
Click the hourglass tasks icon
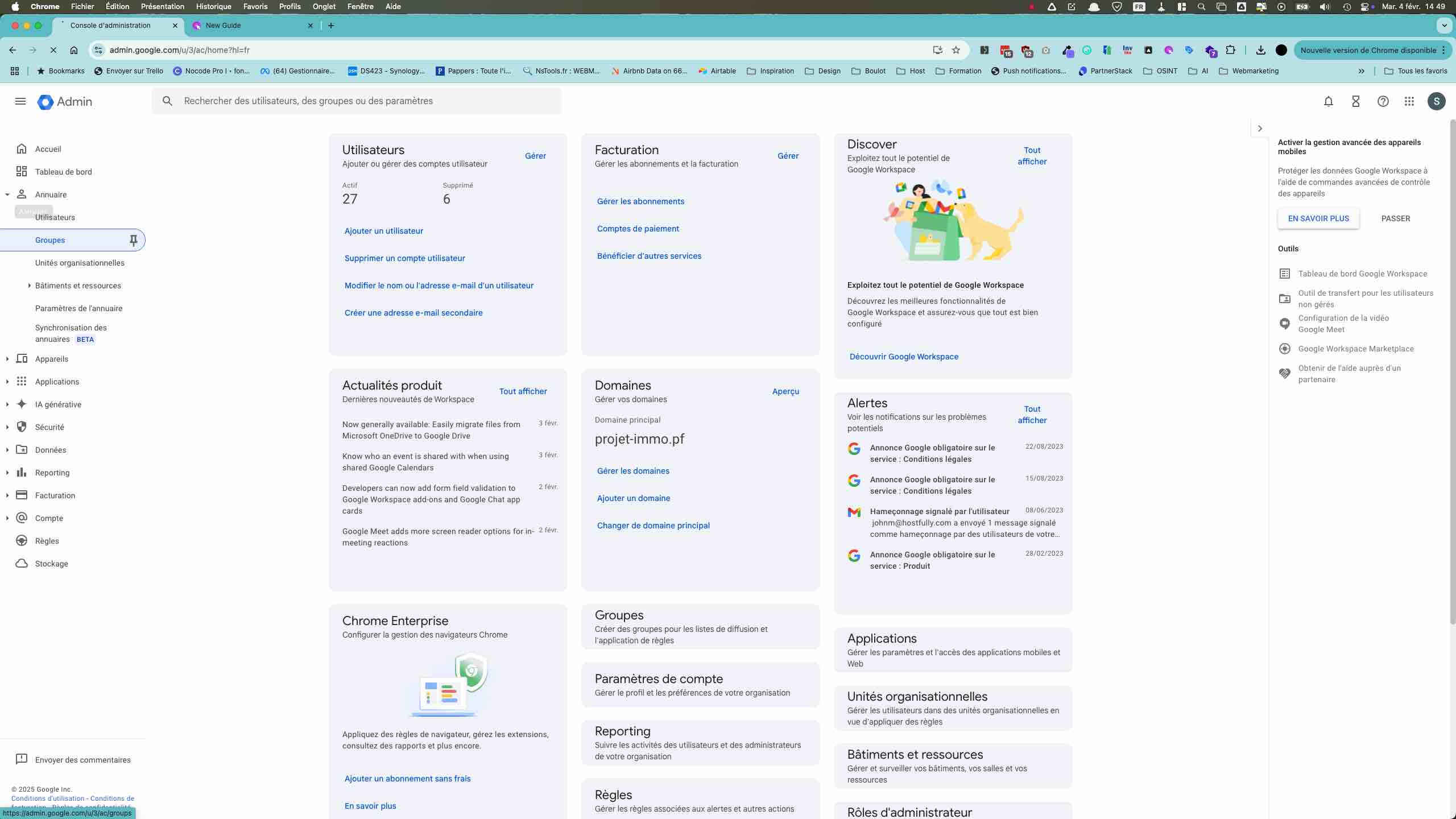tap(1355, 101)
